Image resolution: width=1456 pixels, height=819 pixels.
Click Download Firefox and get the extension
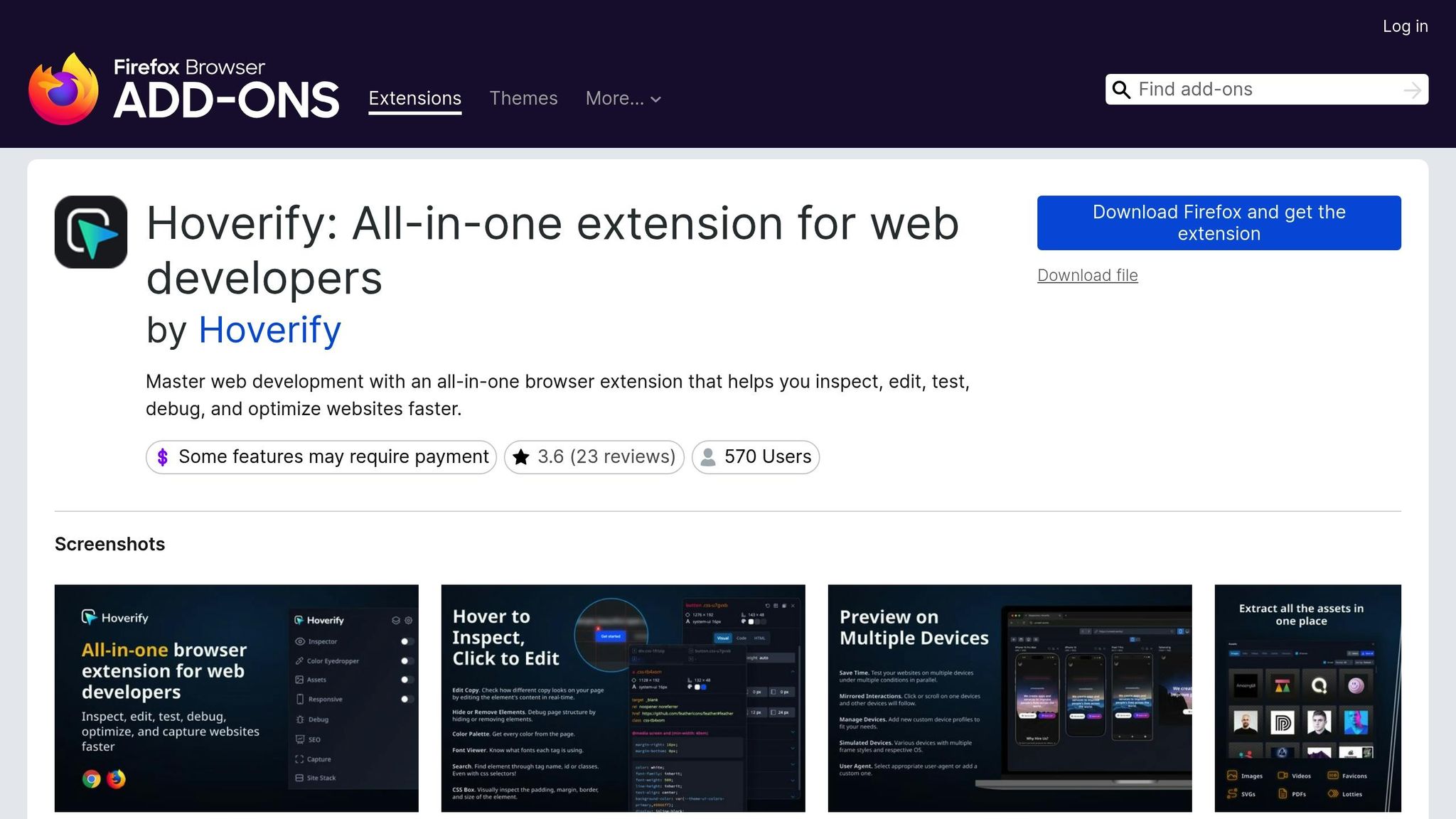(x=1219, y=223)
